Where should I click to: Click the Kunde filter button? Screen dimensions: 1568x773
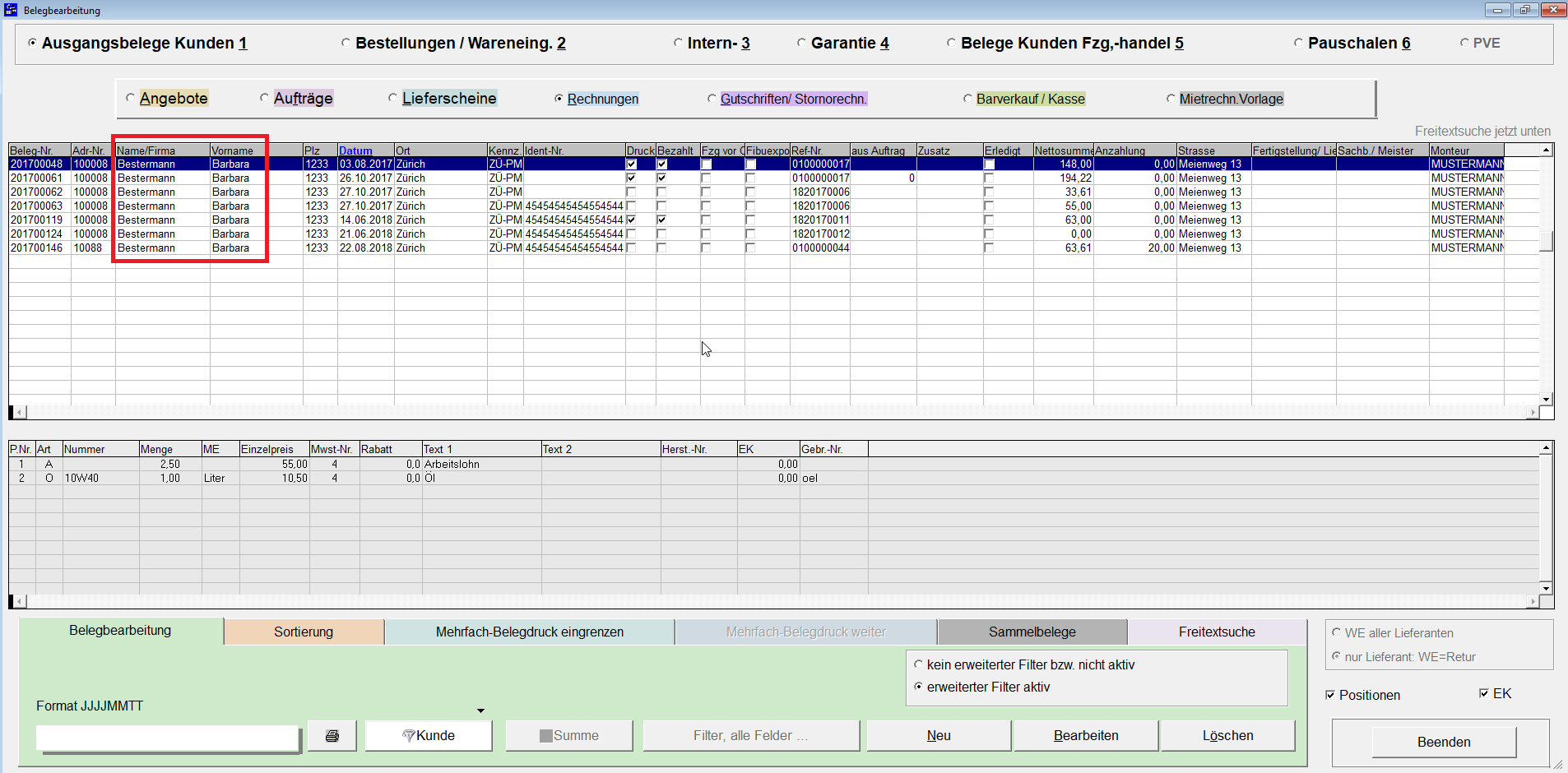coord(429,736)
